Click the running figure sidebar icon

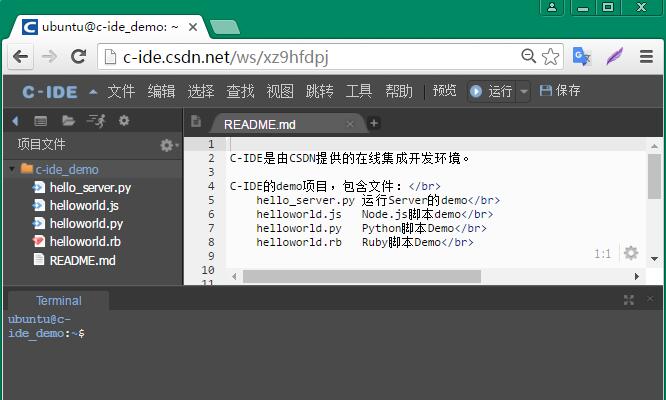tap(96, 121)
